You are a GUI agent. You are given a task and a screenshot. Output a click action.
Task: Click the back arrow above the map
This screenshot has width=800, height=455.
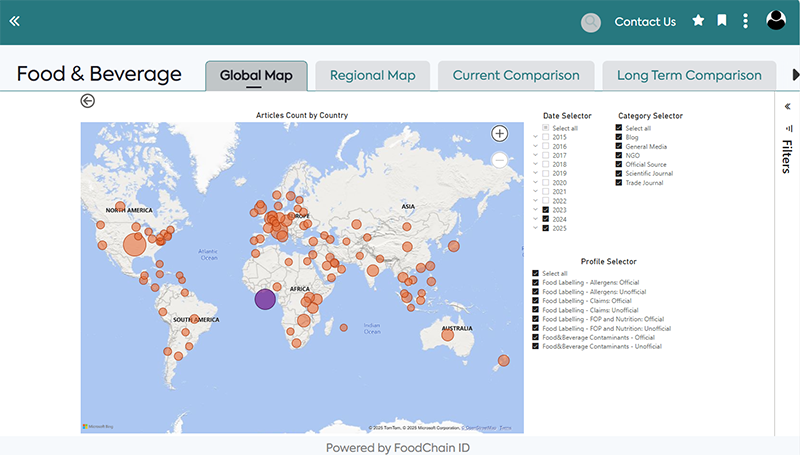88,100
